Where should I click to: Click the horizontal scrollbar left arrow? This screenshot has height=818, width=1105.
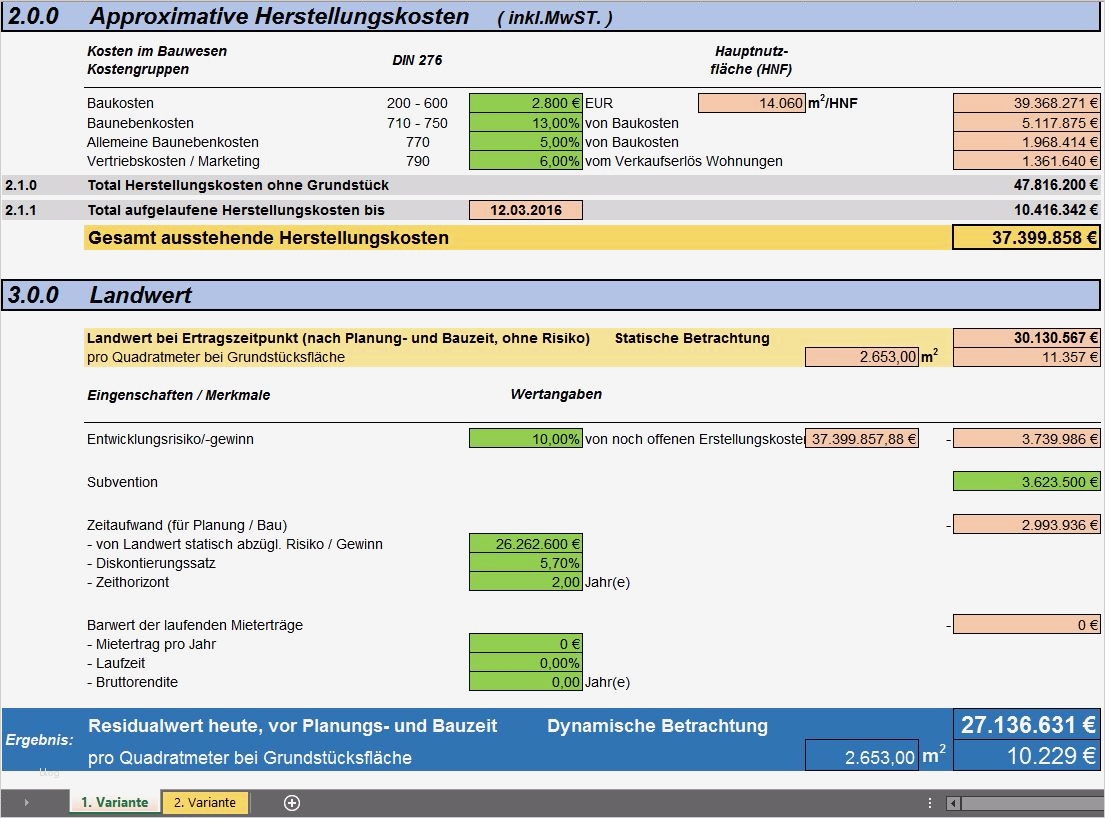tap(953, 803)
